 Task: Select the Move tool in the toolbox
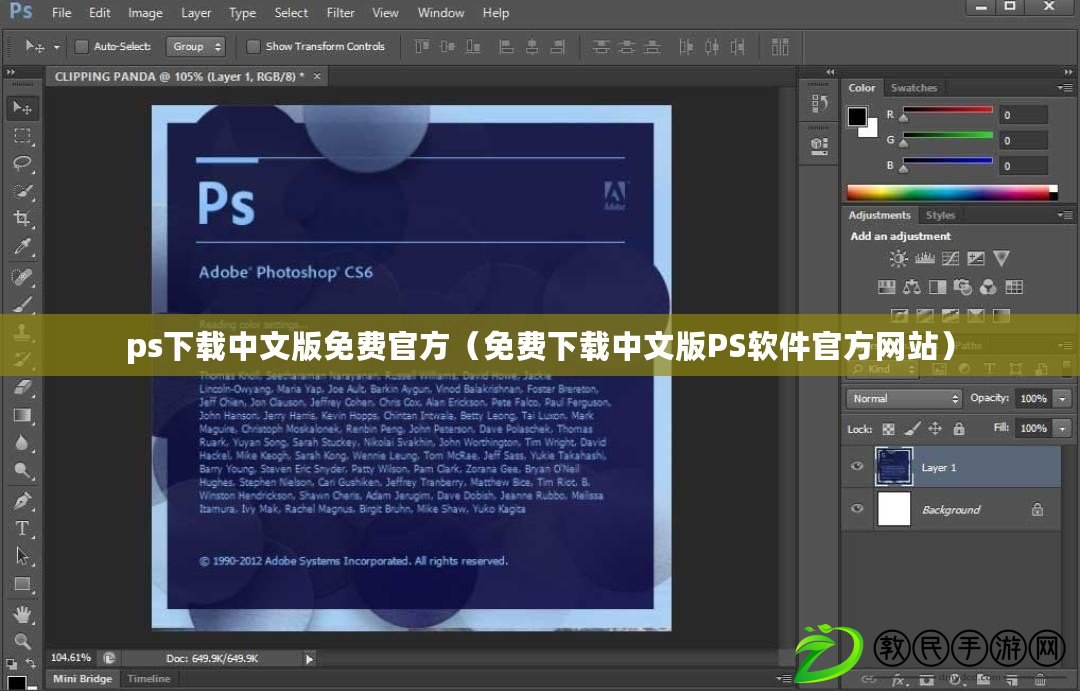22,108
